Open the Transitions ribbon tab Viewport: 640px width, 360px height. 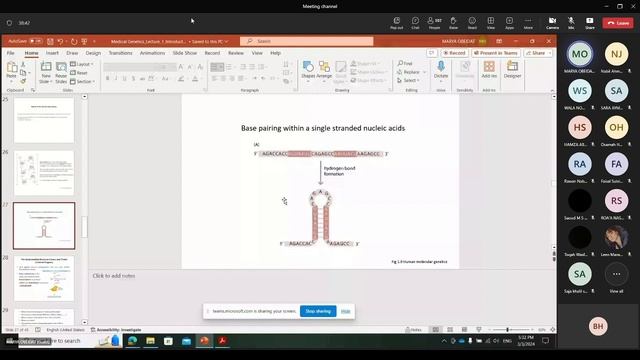(120, 53)
